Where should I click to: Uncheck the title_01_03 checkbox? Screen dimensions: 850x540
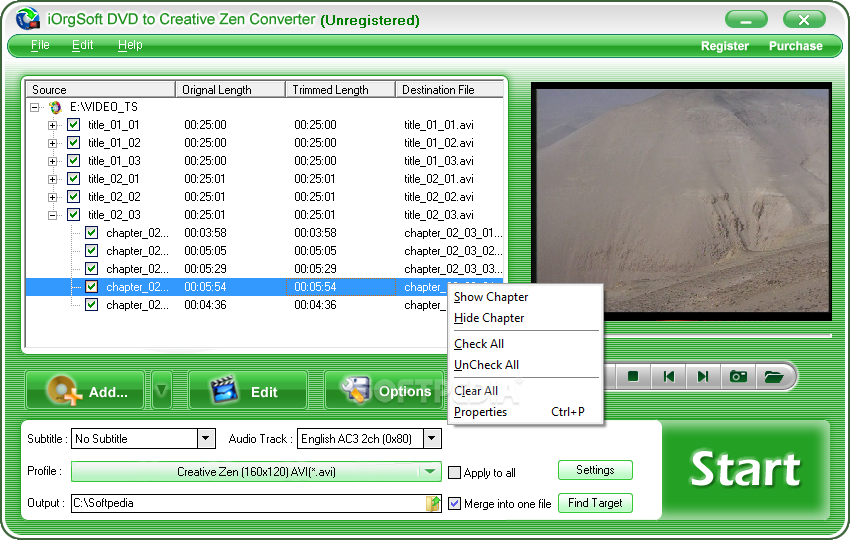tap(74, 160)
